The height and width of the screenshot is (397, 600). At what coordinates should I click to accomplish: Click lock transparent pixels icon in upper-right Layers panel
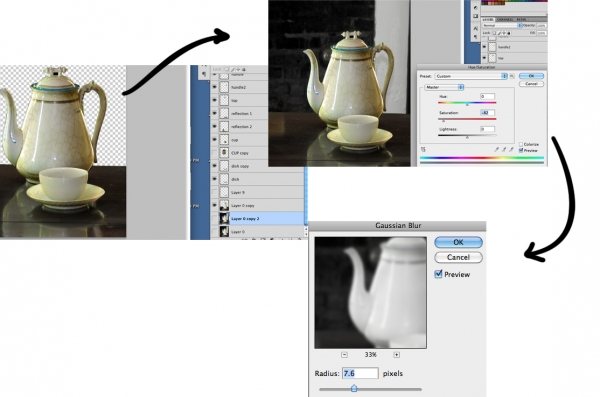pyautogui.click(x=494, y=33)
